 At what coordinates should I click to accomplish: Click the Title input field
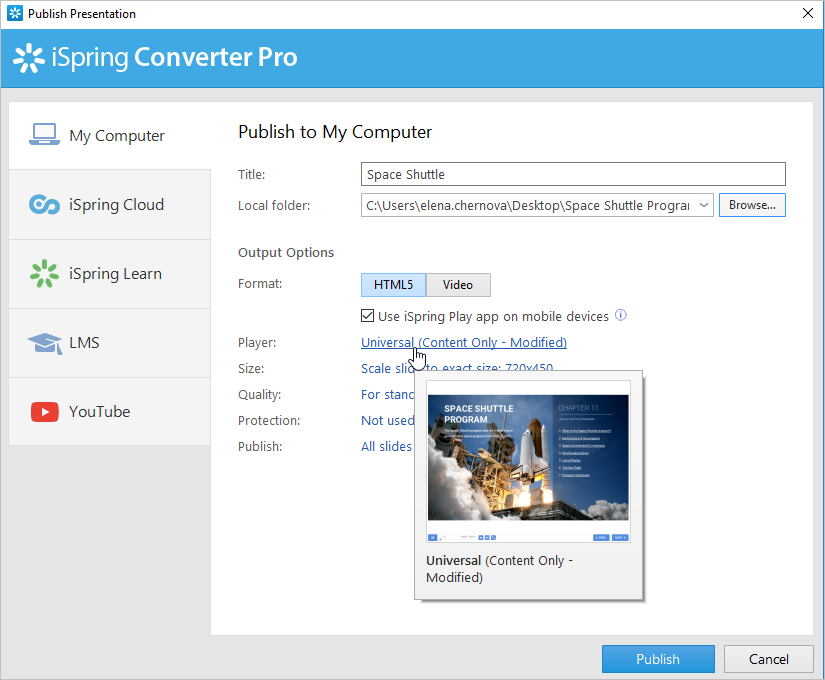573,174
